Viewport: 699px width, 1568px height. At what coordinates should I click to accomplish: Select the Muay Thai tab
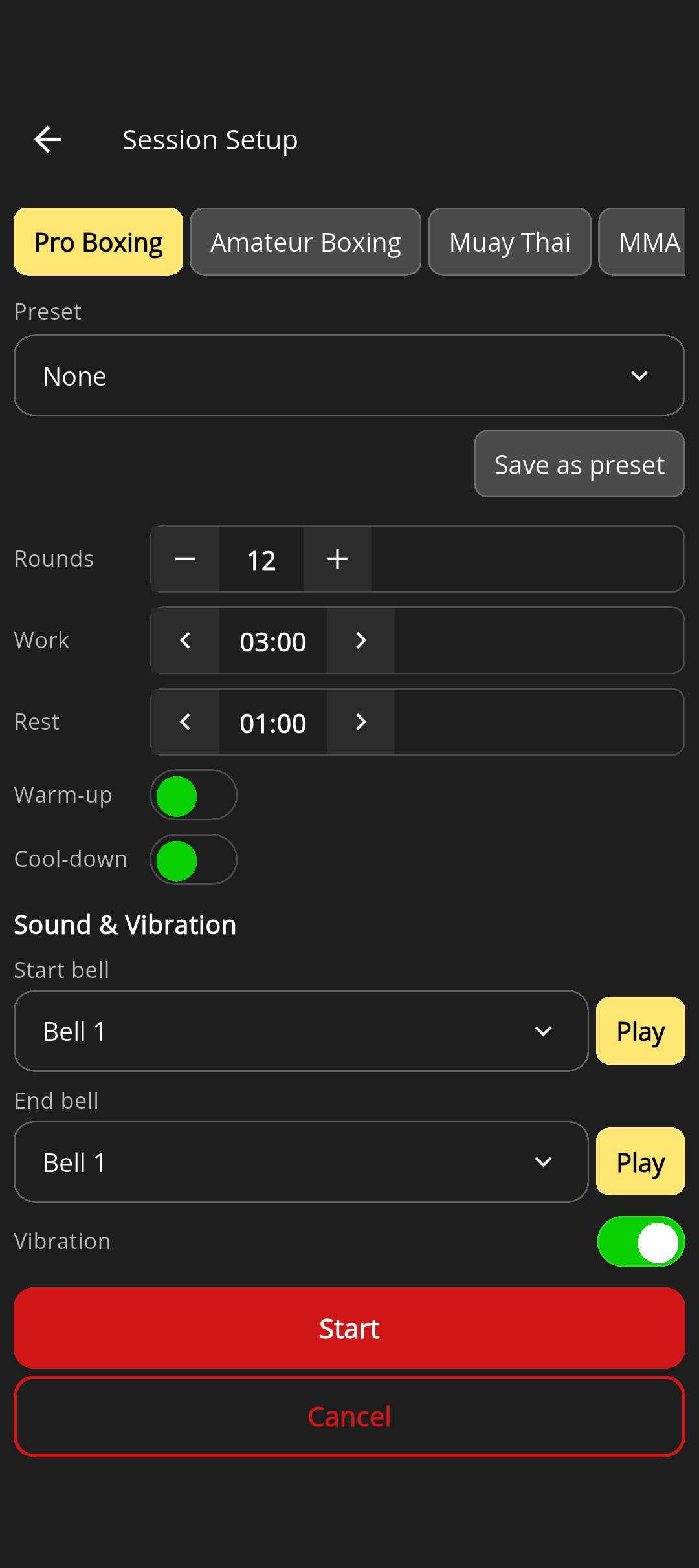510,242
